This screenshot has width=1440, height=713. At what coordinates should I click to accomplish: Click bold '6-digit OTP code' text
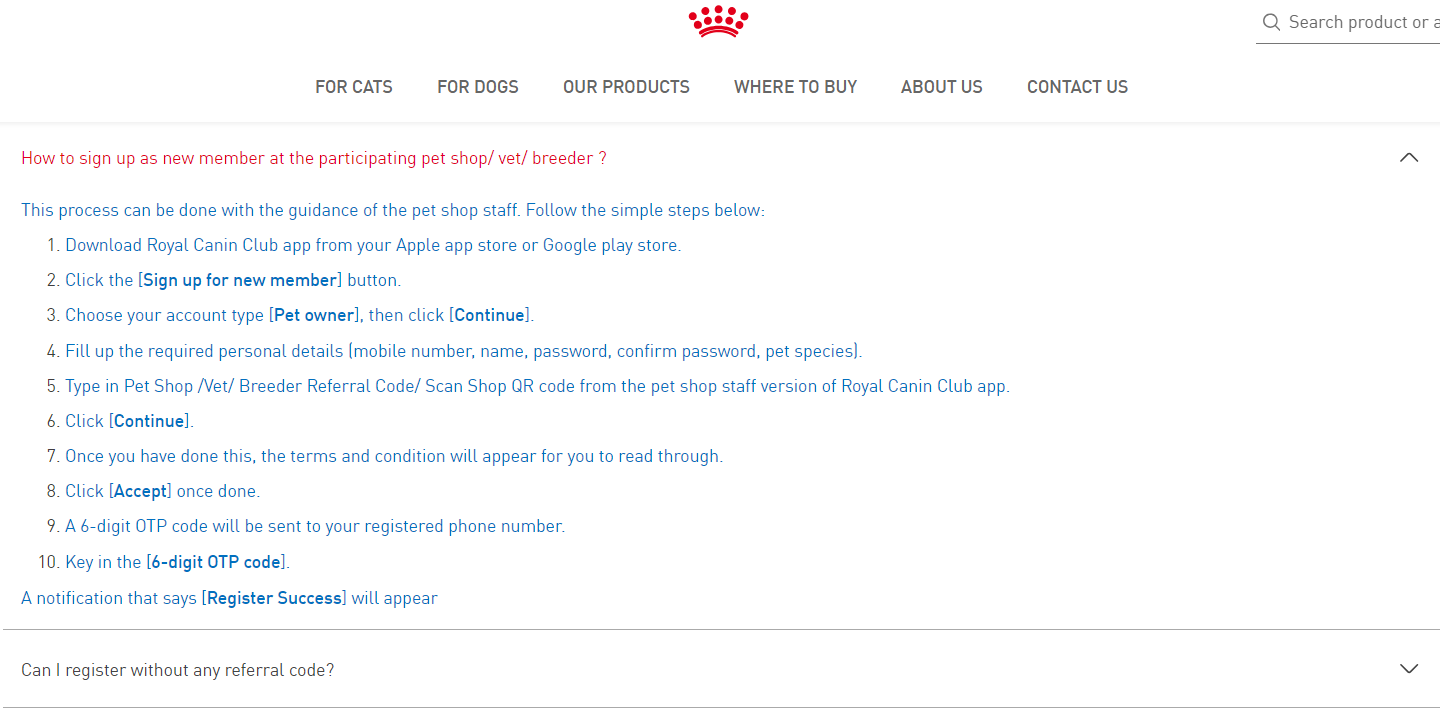[216, 562]
